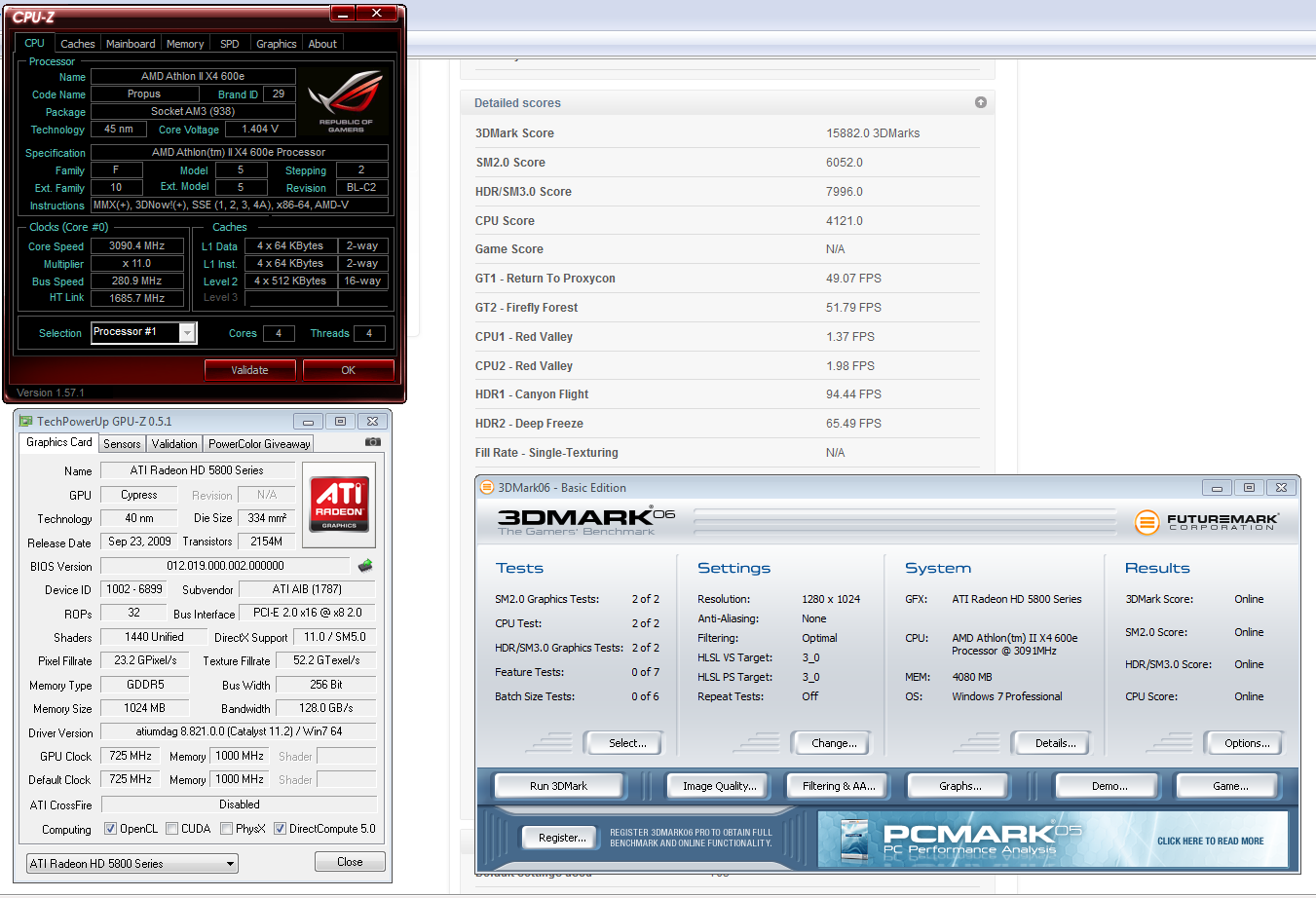Click the GPU Clock 725 MHz field
Image resolution: width=1316 pixels, height=898 pixels.
point(131,756)
